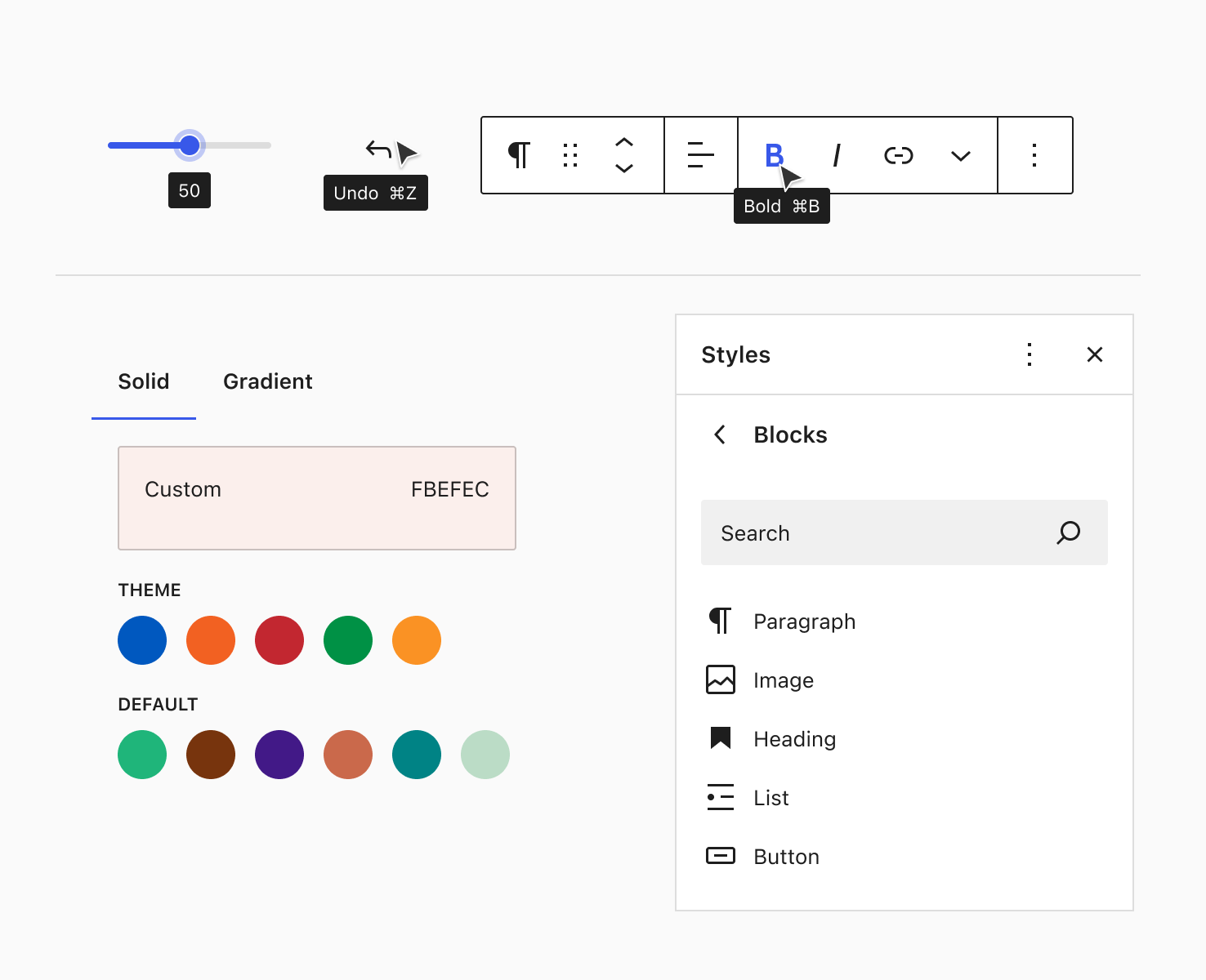Open Styles panel more options menu
This screenshot has height=980, width=1206.
[x=1030, y=354]
